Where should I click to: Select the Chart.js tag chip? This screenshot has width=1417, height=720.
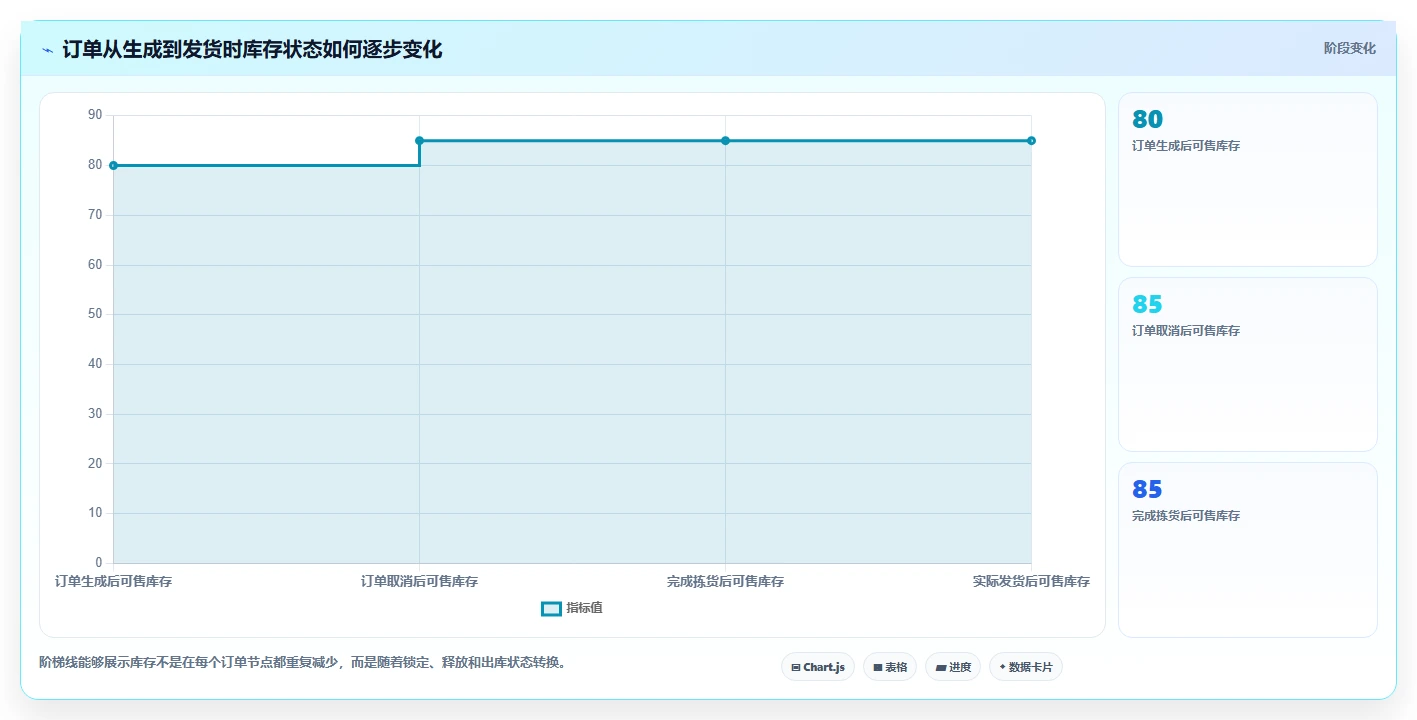tap(818, 667)
